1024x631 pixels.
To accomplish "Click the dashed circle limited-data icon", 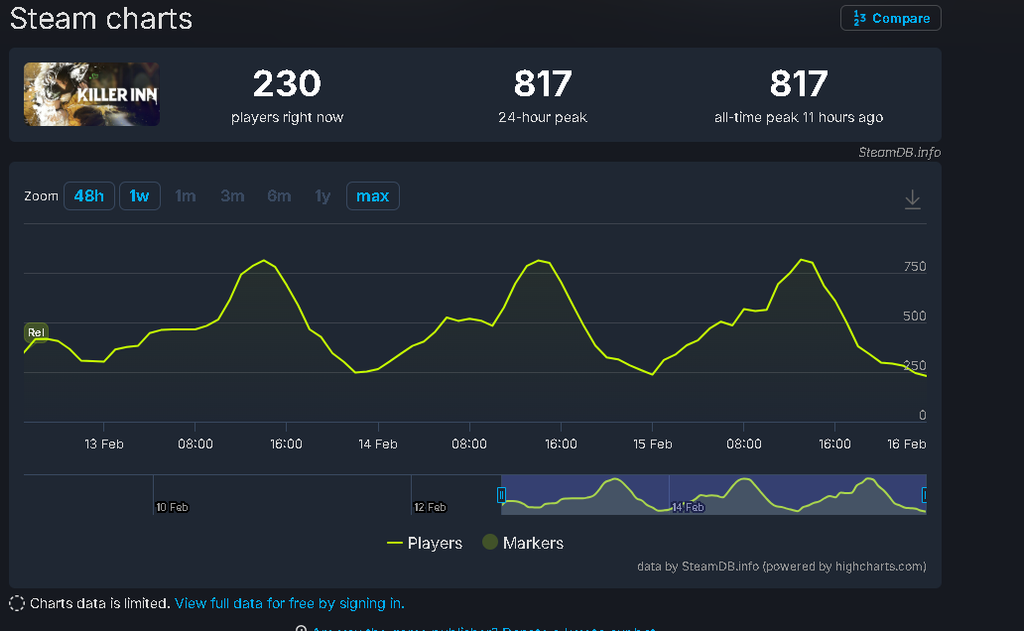I will click(17, 603).
